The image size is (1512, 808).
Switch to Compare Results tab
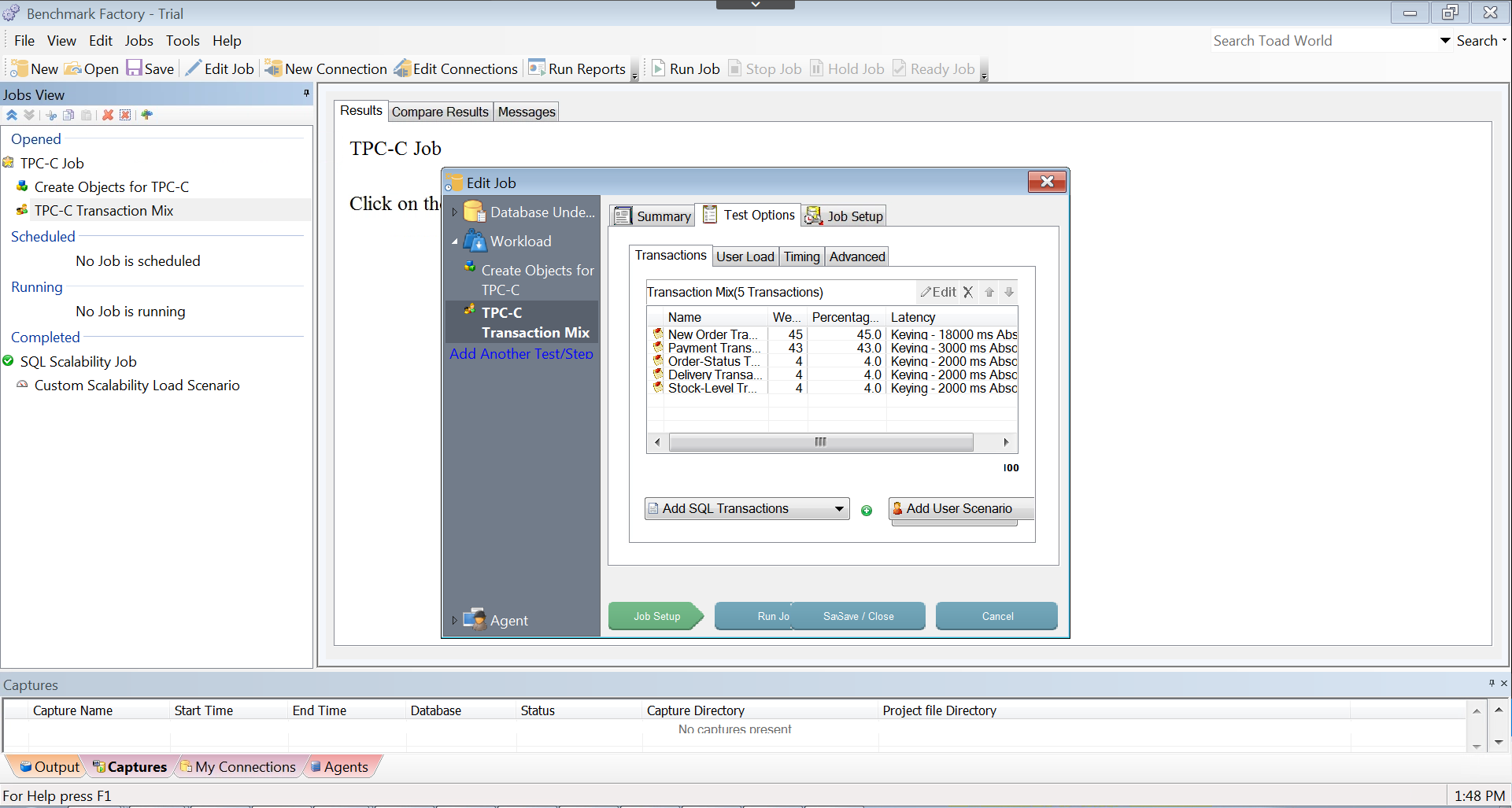[440, 112]
